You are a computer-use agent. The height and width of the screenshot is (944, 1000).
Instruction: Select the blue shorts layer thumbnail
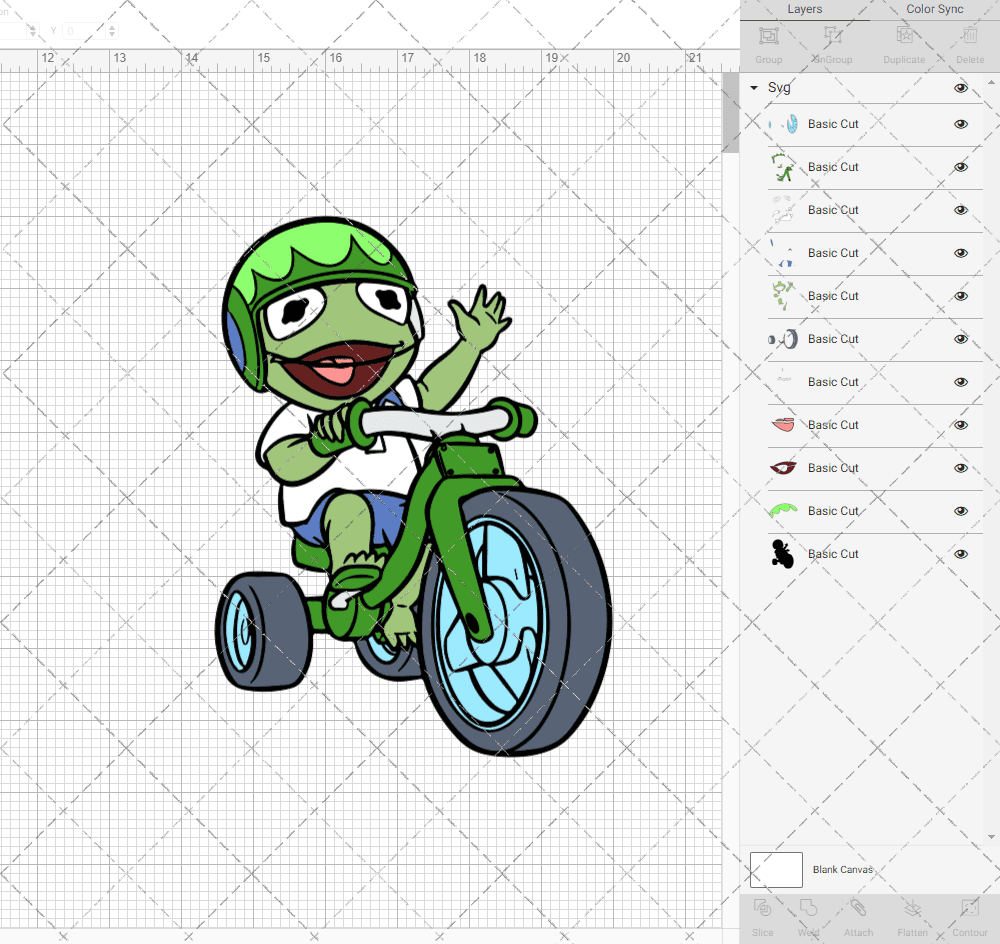click(x=783, y=253)
